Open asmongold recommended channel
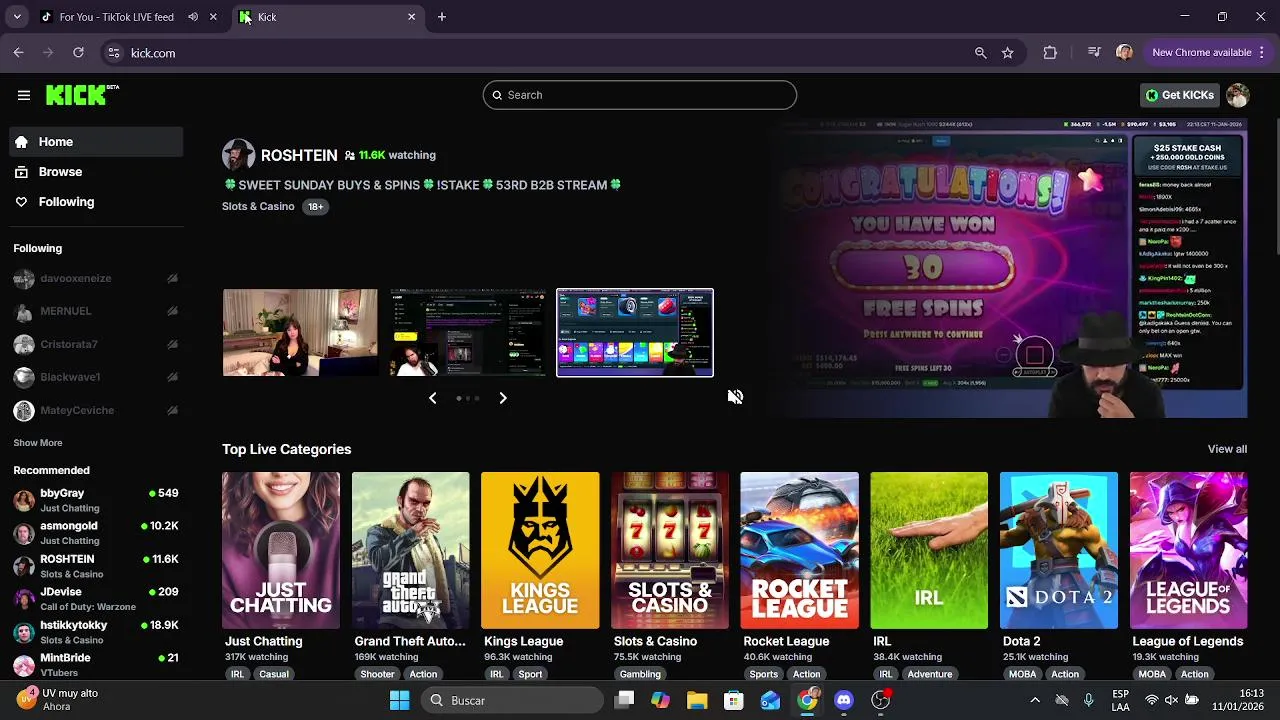Viewport: 1280px width, 720px height. (x=96, y=533)
